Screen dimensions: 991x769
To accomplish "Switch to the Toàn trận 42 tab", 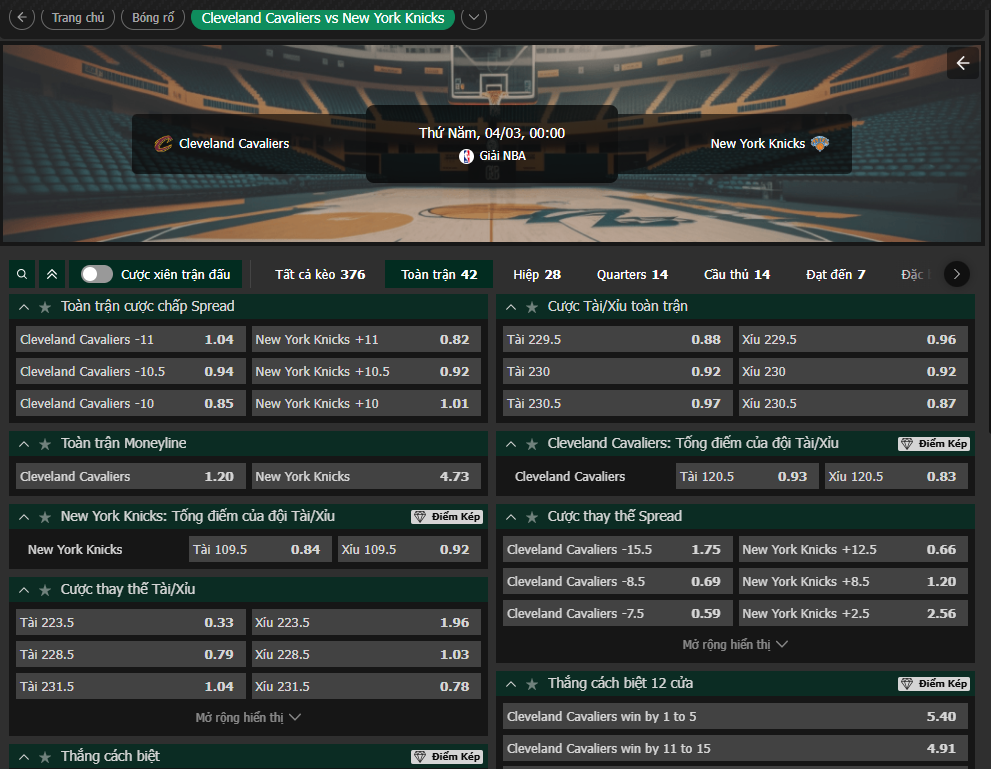I will 439,274.
